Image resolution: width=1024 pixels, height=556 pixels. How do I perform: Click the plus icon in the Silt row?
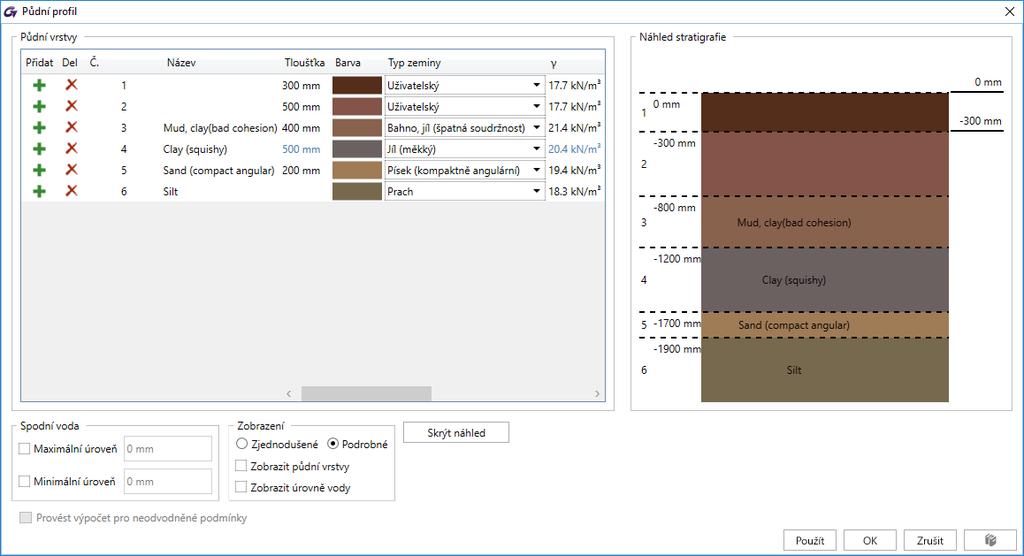pos(39,191)
